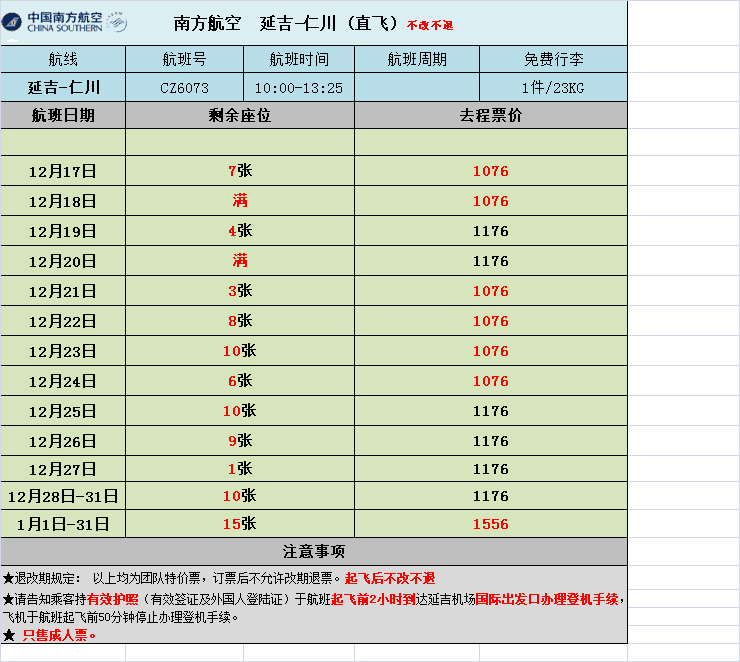Click the date cell 12月17日
This screenshot has height=662, width=740.
pos(63,171)
